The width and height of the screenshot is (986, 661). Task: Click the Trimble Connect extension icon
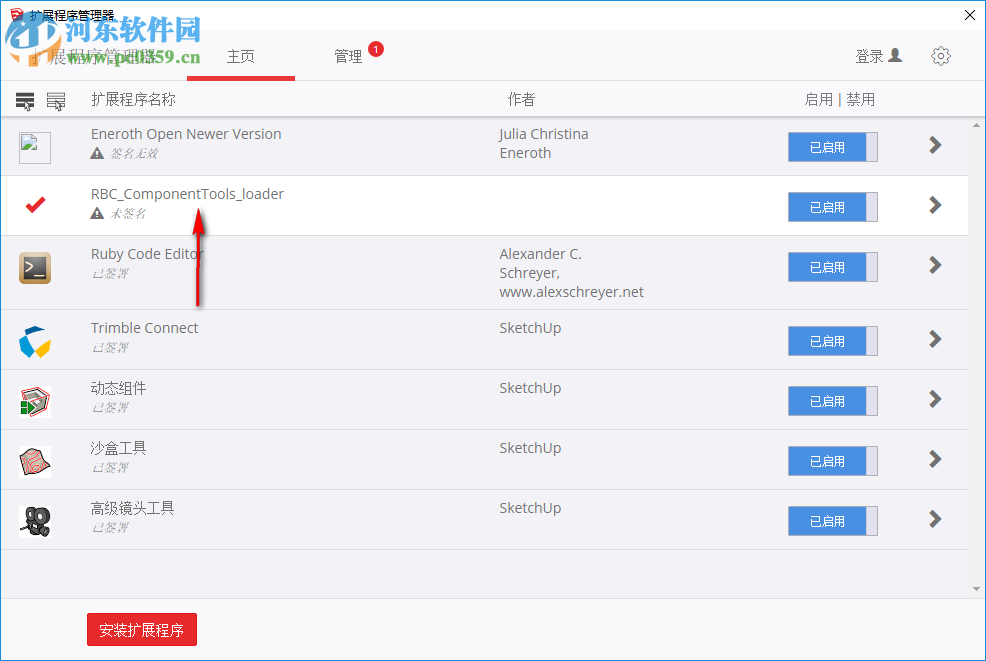pyautogui.click(x=34, y=340)
